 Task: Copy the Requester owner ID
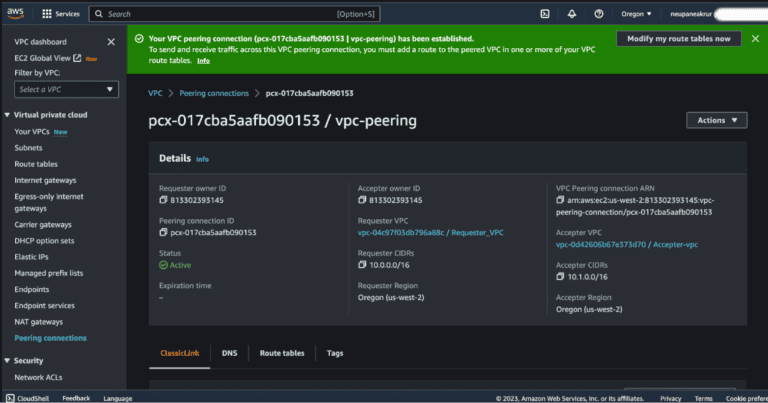pyautogui.click(x=163, y=200)
